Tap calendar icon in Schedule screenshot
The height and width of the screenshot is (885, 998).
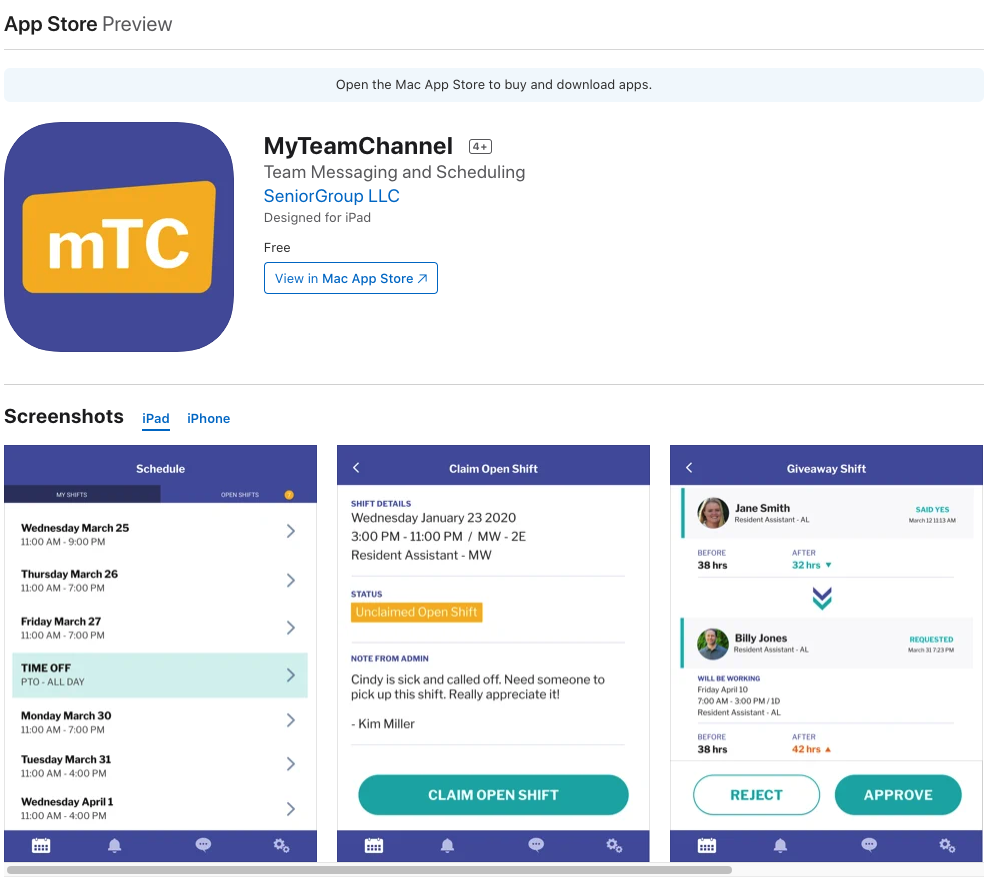[41, 846]
